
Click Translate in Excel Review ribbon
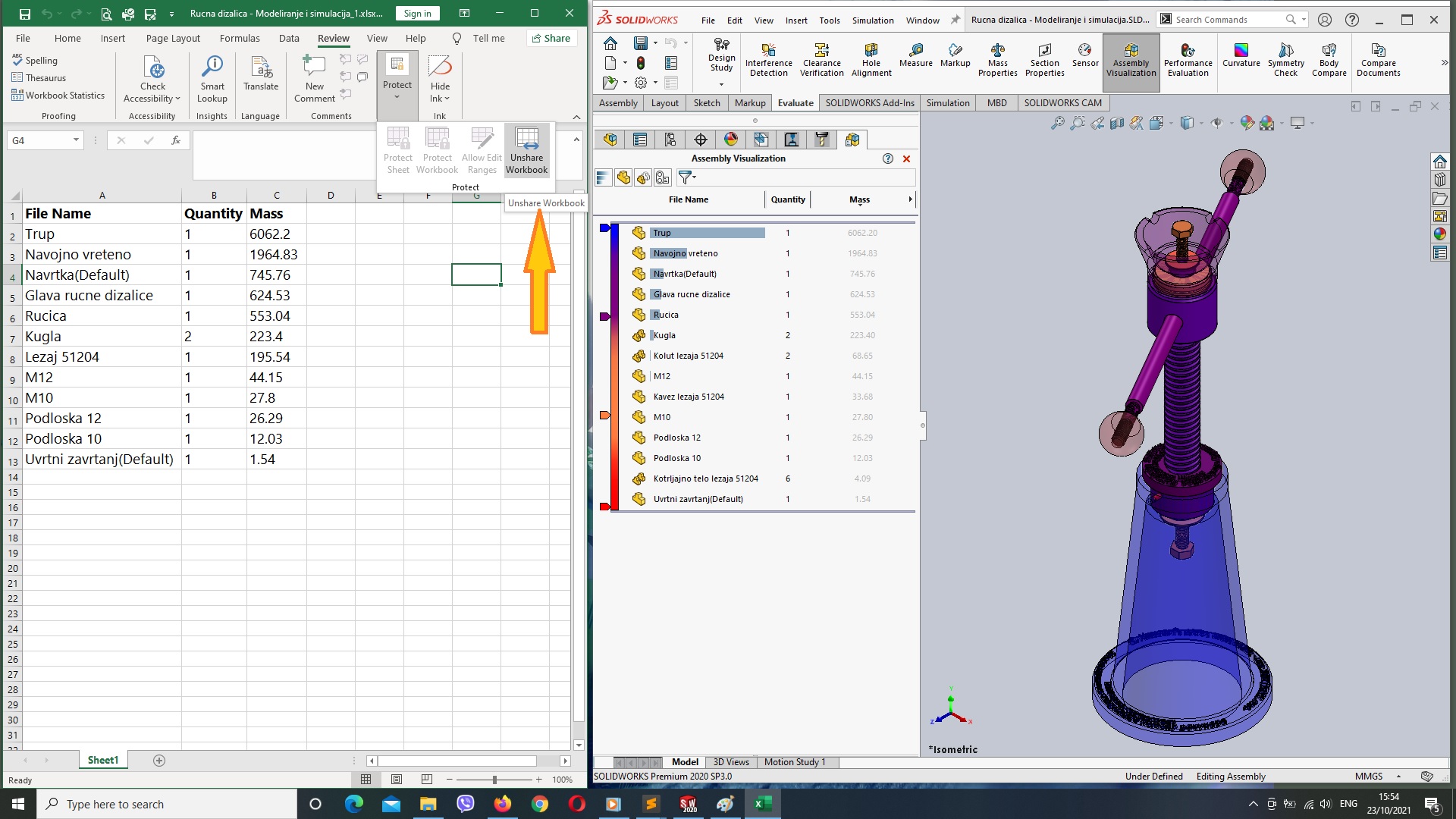(x=261, y=74)
